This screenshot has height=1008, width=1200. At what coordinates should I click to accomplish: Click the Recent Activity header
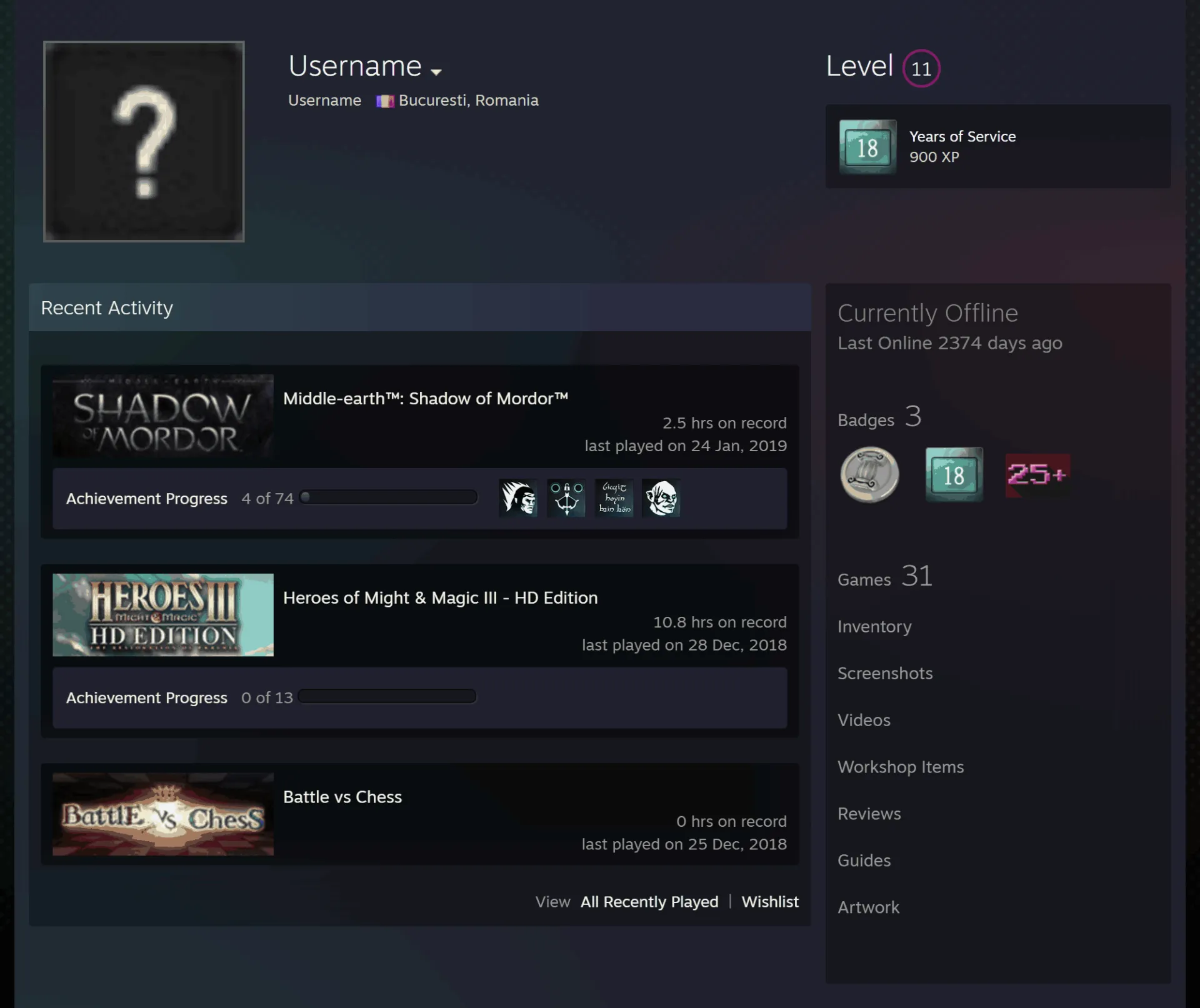click(x=420, y=307)
